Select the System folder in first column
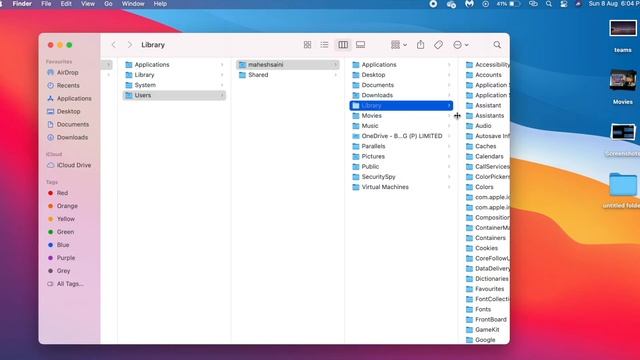The width and height of the screenshot is (640, 360). click(174, 85)
